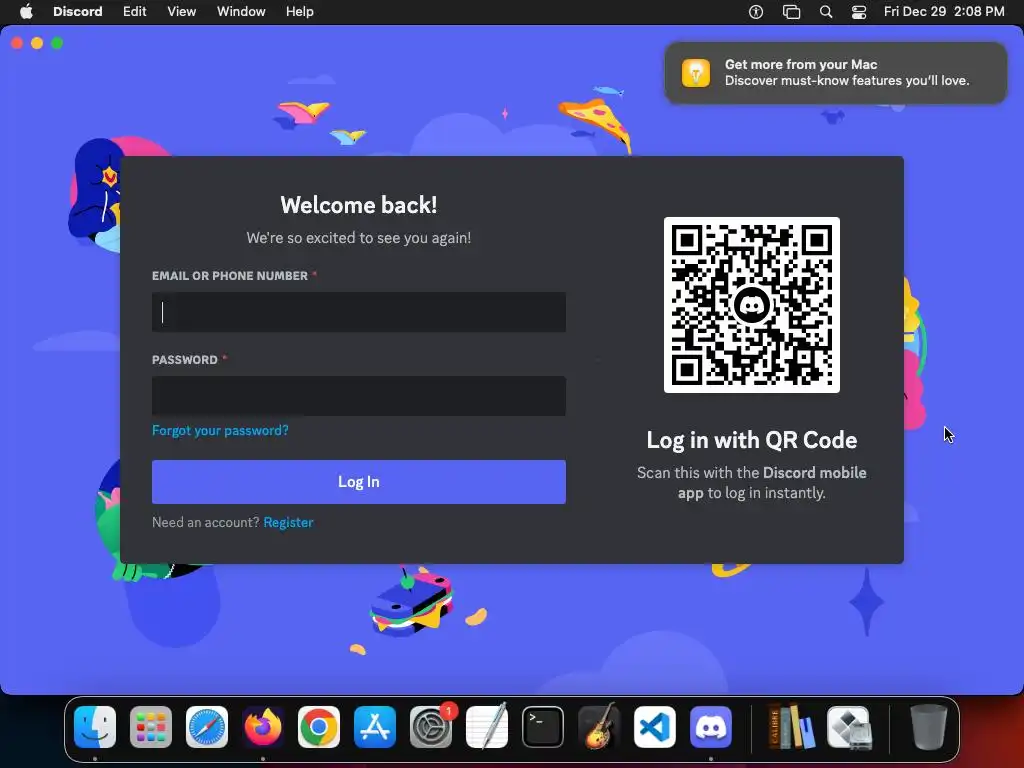1024x768 pixels.
Task: Launch GarageBand from the dock
Action: (x=599, y=726)
